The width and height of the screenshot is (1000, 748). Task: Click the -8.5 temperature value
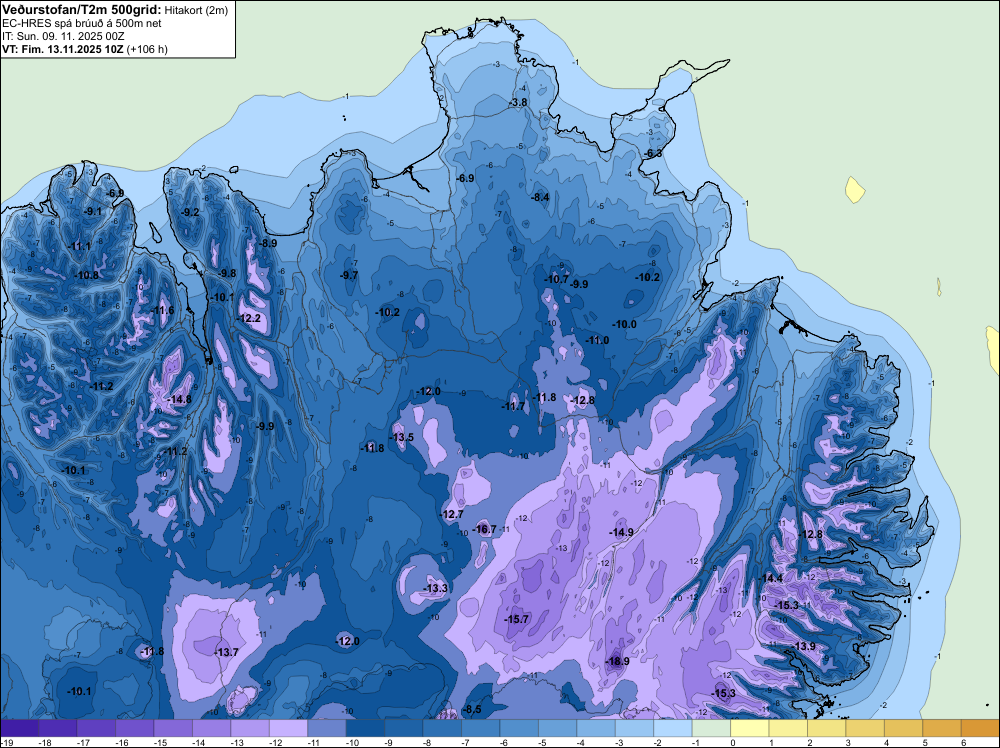[473, 710]
